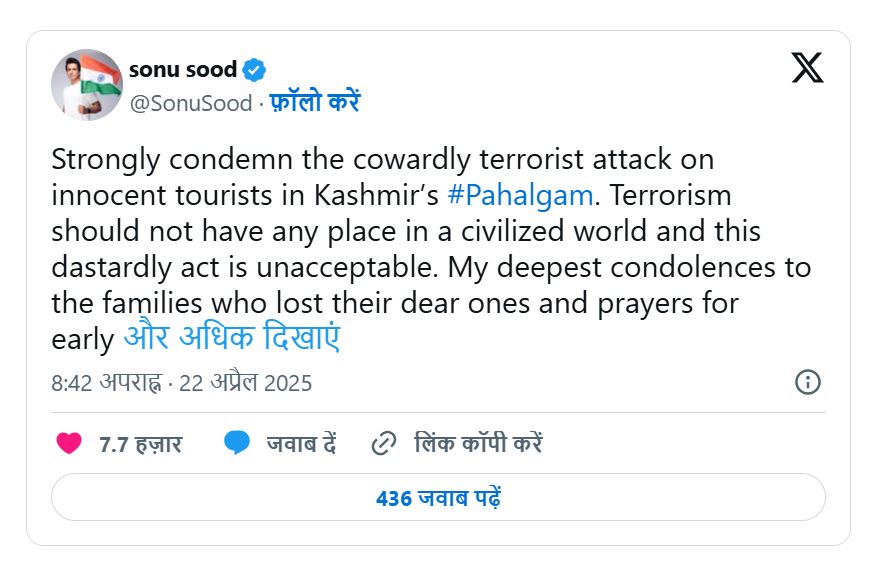This screenshot has width=879, height=564.
Task: Expand tweet with और अधिक दिखाएं
Action: (x=231, y=338)
